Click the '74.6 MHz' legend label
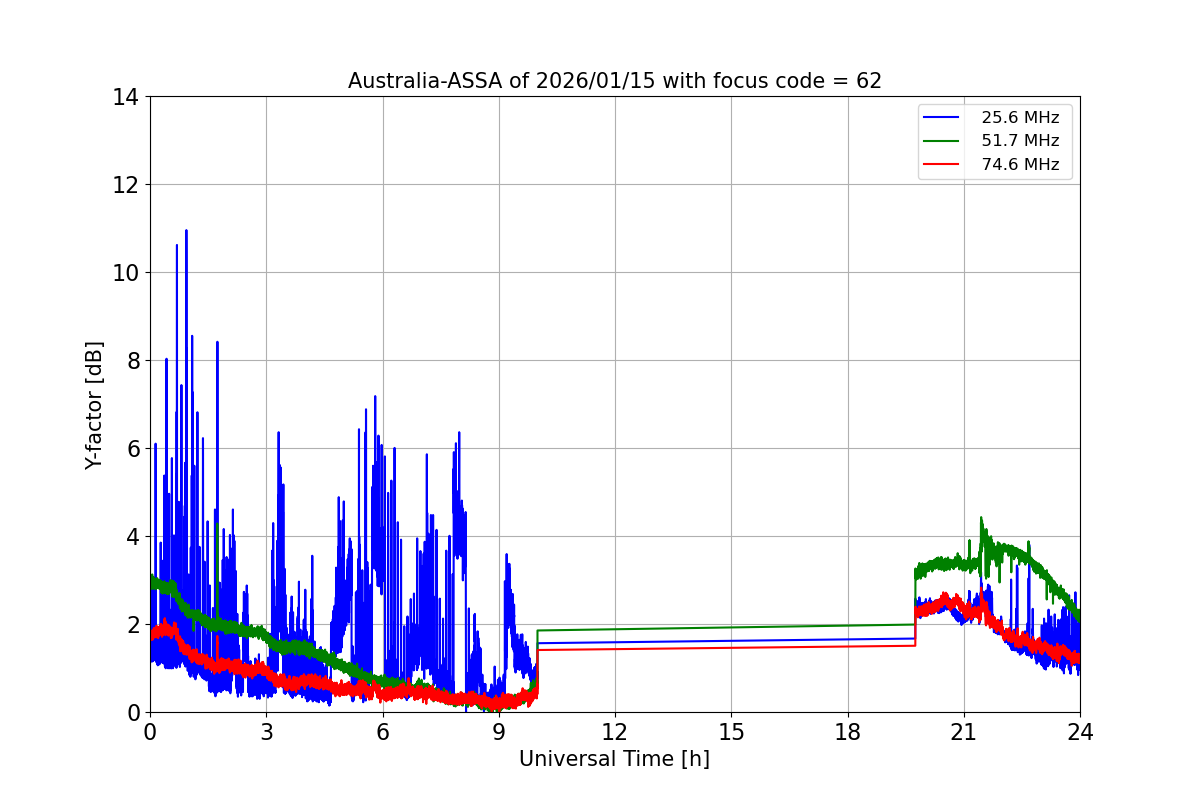Screen dimensions: 1200x800 click(1020, 165)
